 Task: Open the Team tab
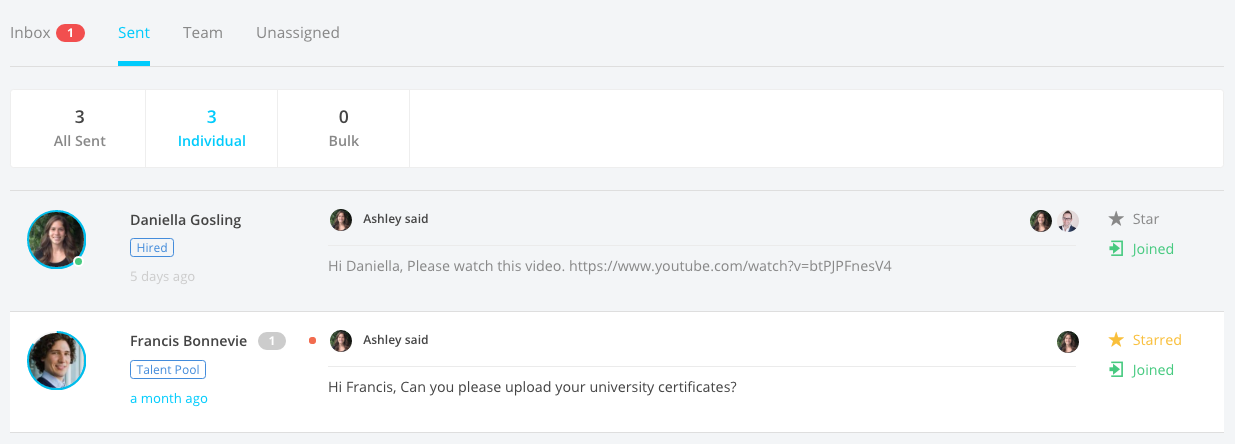(x=203, y=33)
